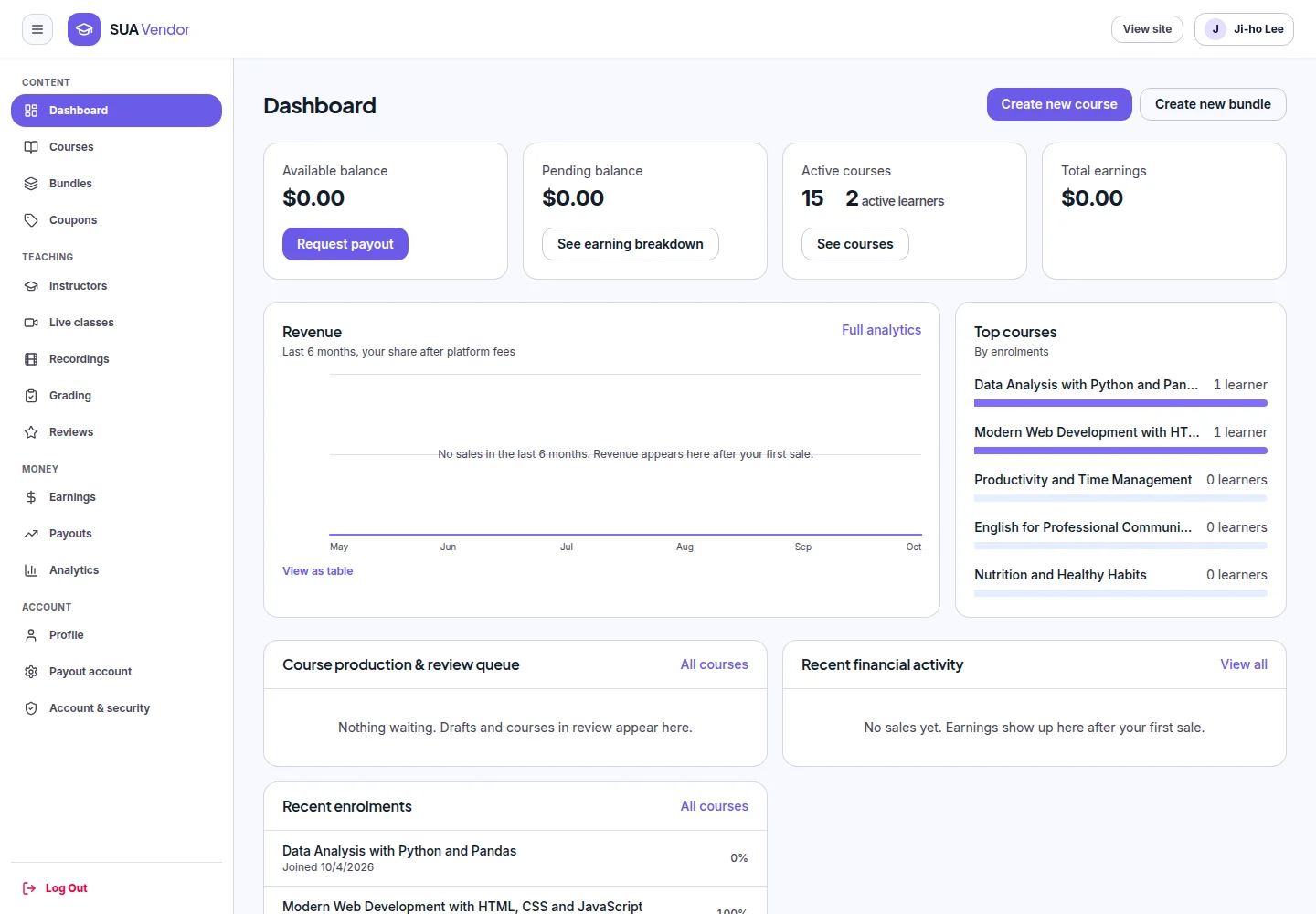Click the Earnings dollar icon
This screenshot has height=914, width=1316.
31,497
